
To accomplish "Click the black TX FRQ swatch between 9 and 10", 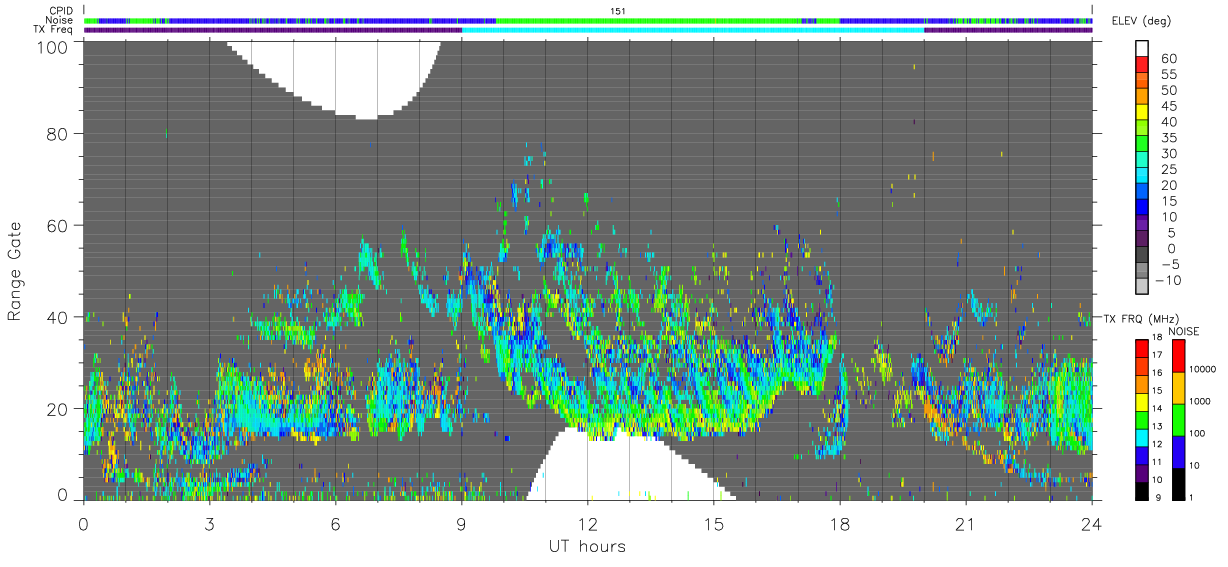I will click(1142, 489).
